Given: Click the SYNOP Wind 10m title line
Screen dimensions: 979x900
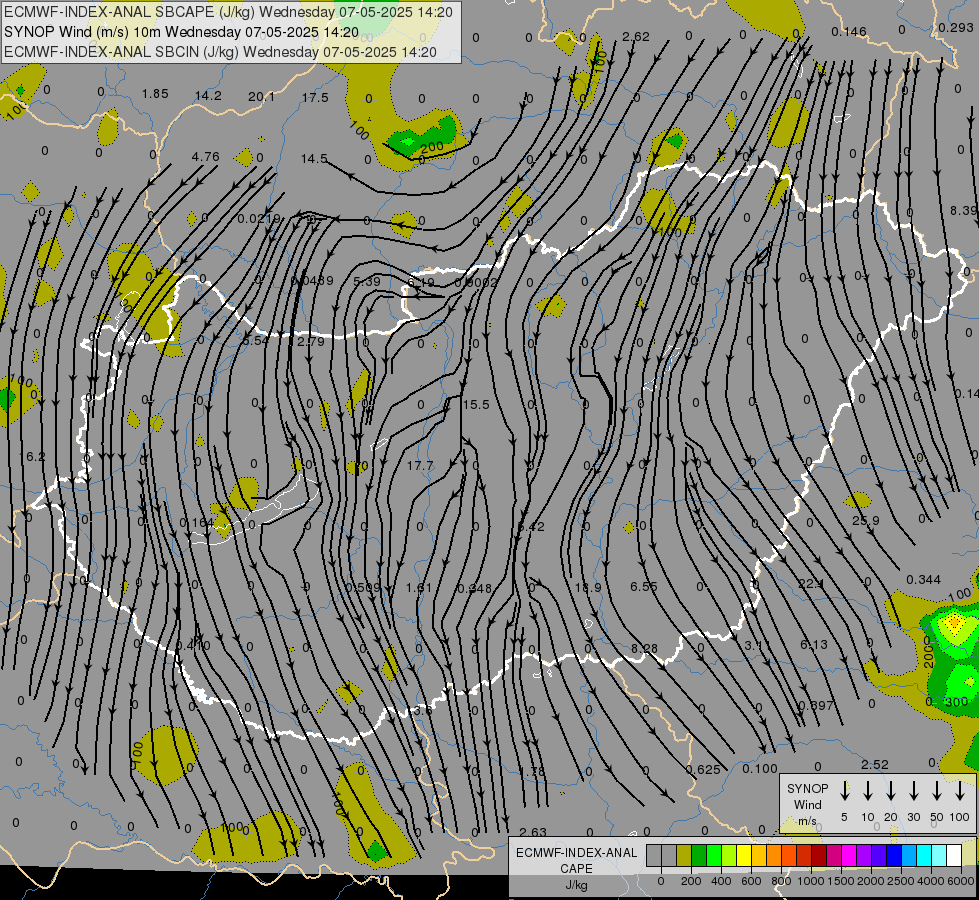Looking at the screenshot, I should point(181,32).
